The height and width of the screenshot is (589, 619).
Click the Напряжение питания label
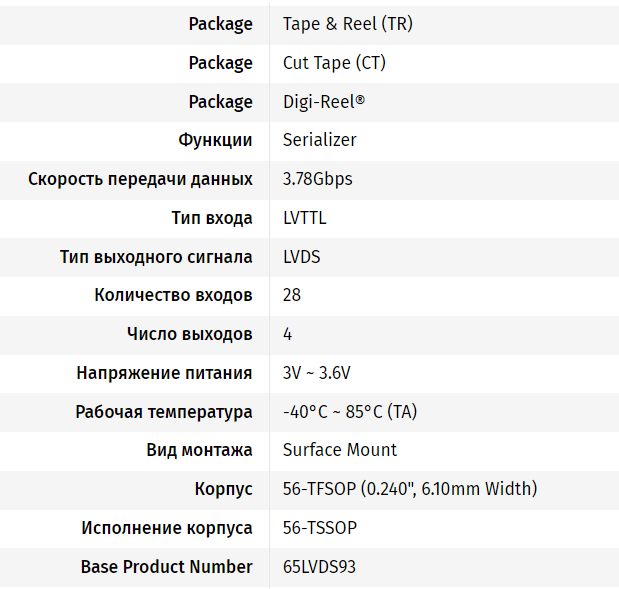coord(164,373)
